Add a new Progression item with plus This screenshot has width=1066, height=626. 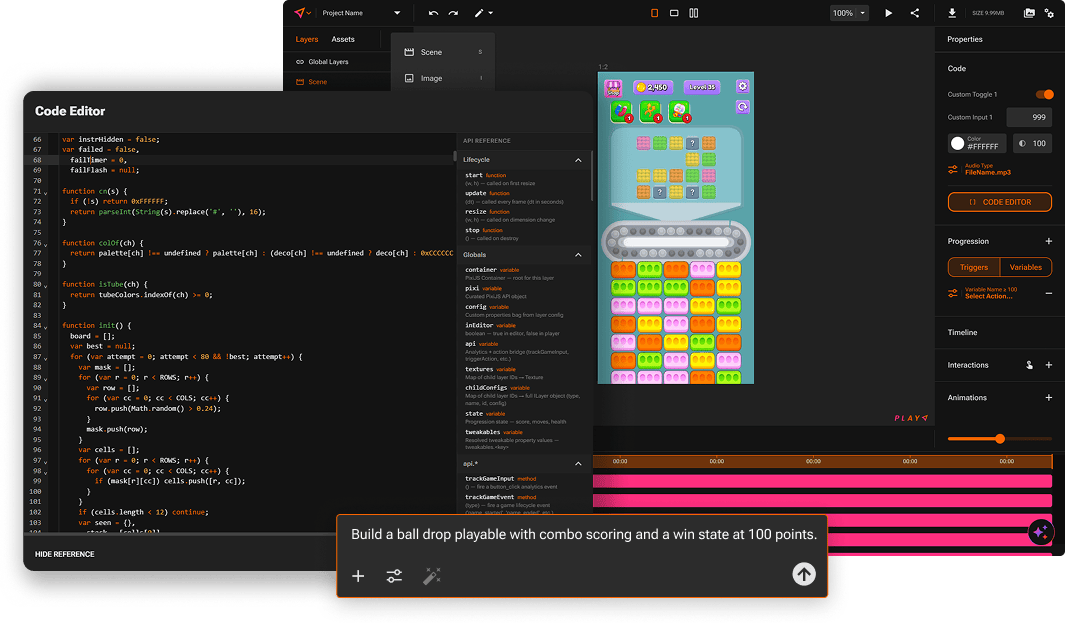tap(1048, 241)
